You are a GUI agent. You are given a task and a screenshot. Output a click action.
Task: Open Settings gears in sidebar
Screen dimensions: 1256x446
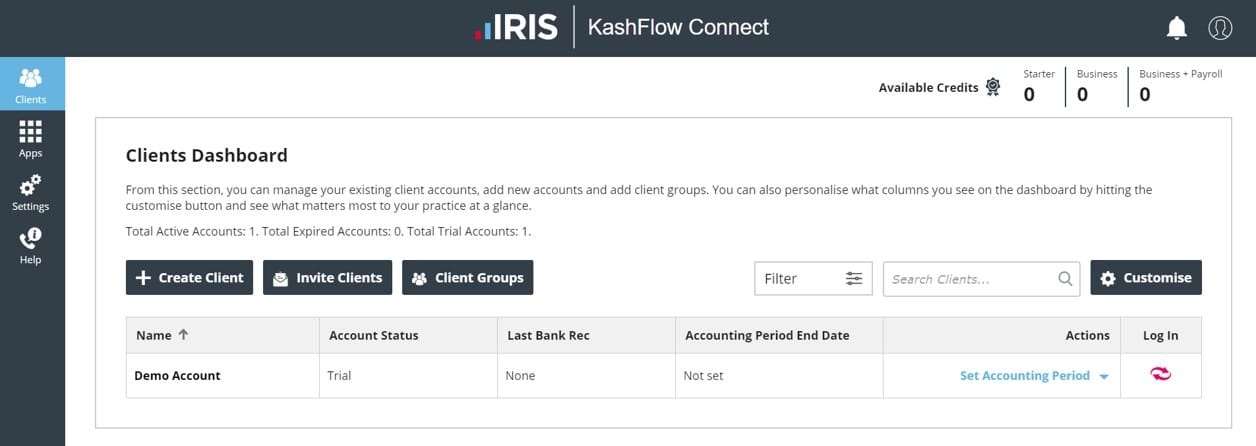[x=31, y=192]
